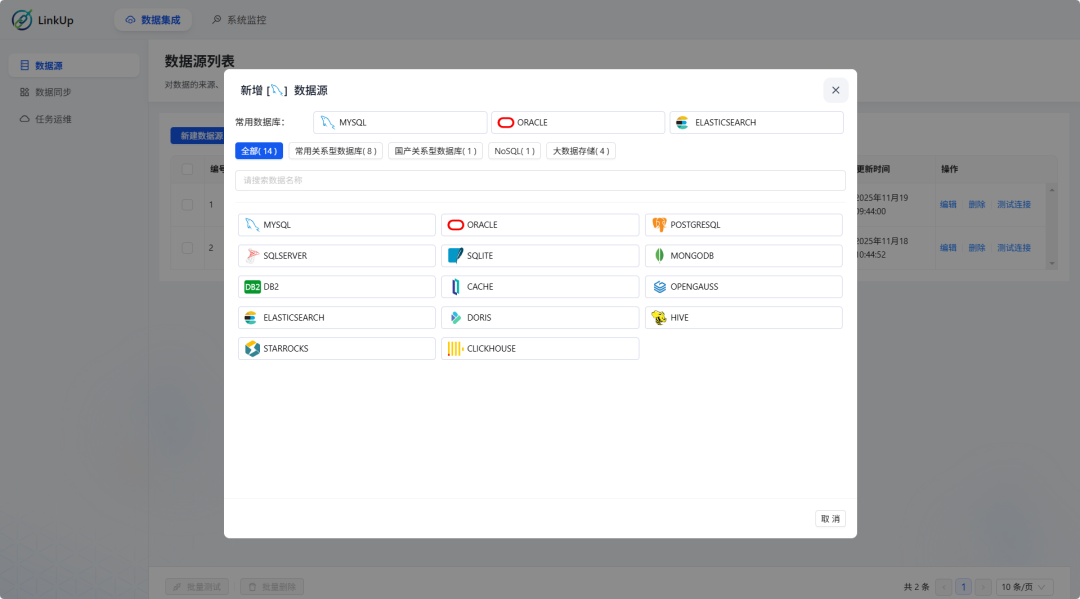Click the 批量测试 button
This screenshot has width=1080, height=599.
(x=197, y=587)
